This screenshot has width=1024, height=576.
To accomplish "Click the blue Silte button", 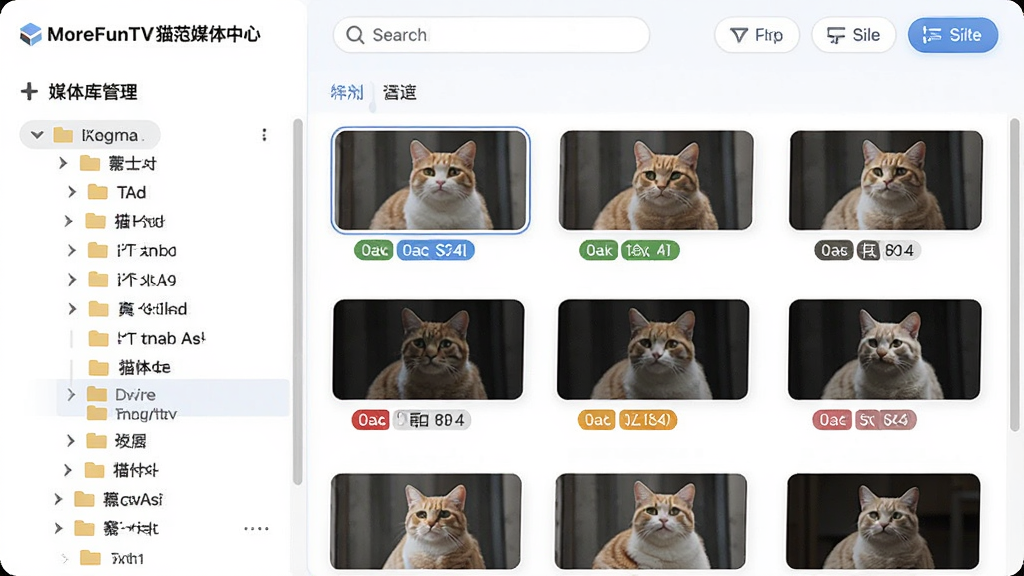I will pos(953,35).
